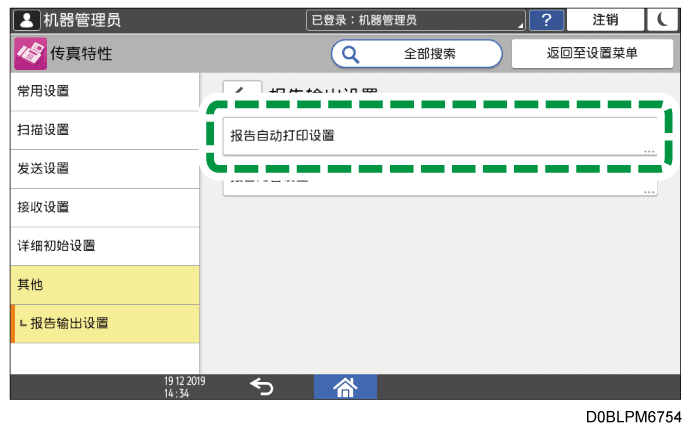This screenshot has height=427, width=691.
Task: Click the back chevron beside 报告输出设置 heading
Action: [242, 92]
